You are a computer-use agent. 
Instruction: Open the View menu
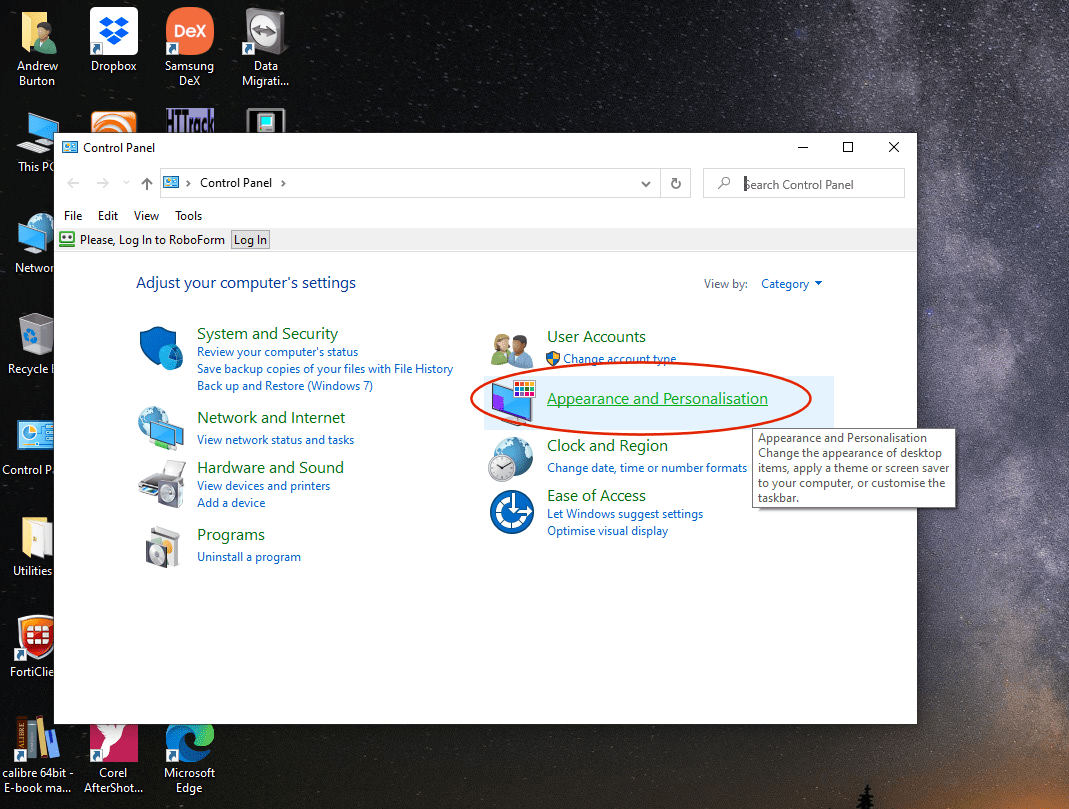click(147, 216)
